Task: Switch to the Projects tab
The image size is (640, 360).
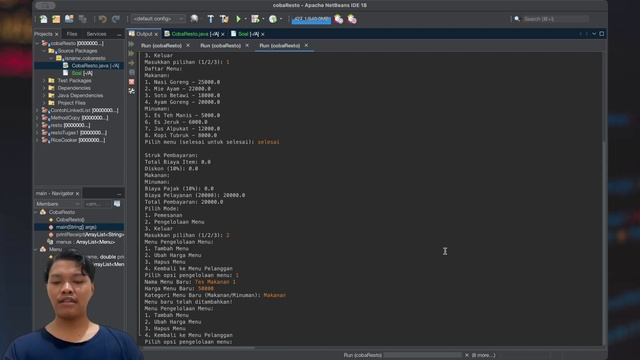Action: 44,34
